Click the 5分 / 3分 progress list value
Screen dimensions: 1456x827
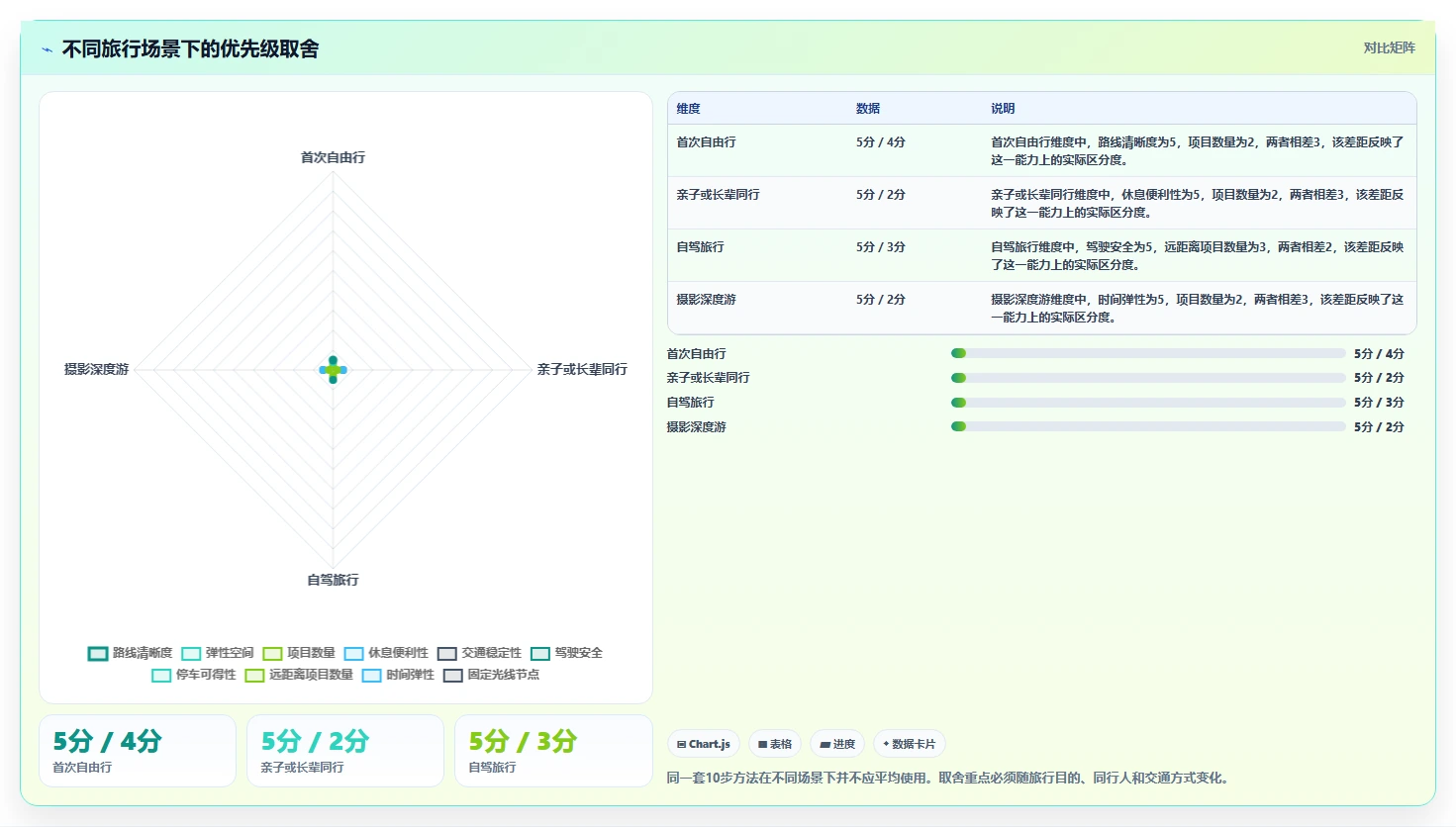1380,403
